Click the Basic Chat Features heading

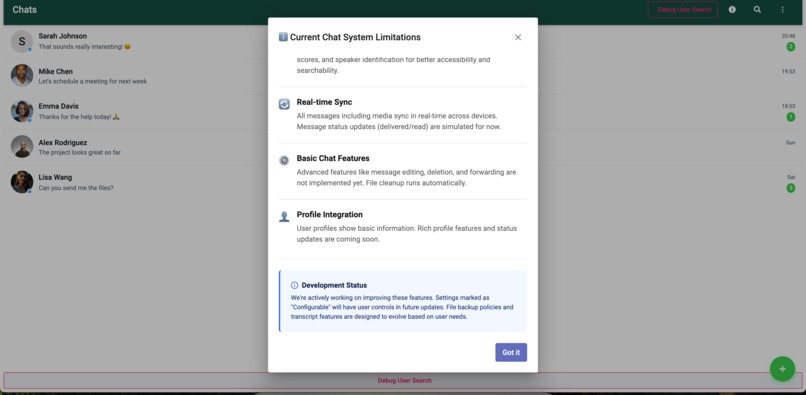(x=333, y=158)
